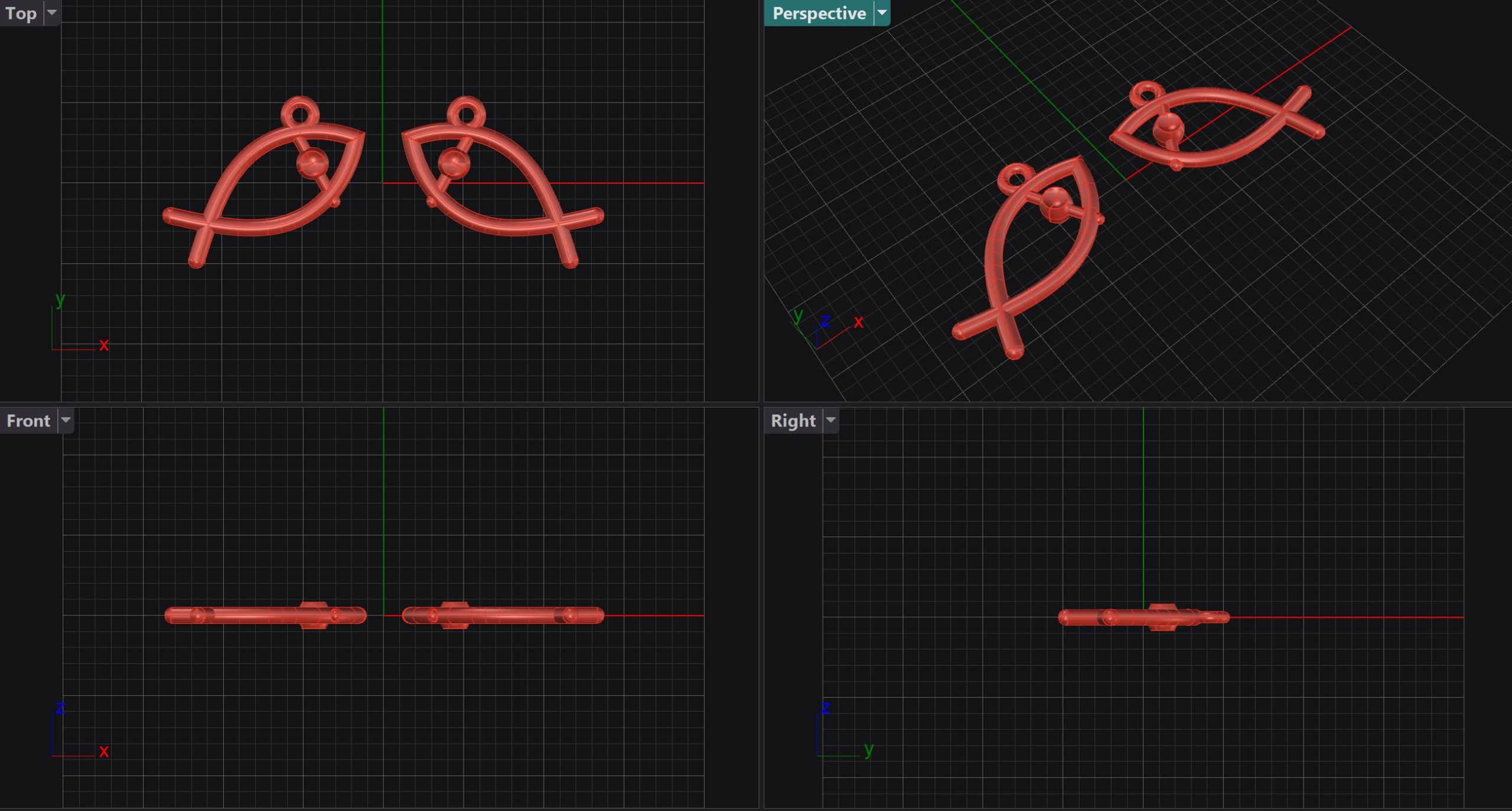This screenshot has width=1512, height=811.
Task: Open the Top viewport dropdown arrow
Action: pyautogui.click(x=52, y=13)
